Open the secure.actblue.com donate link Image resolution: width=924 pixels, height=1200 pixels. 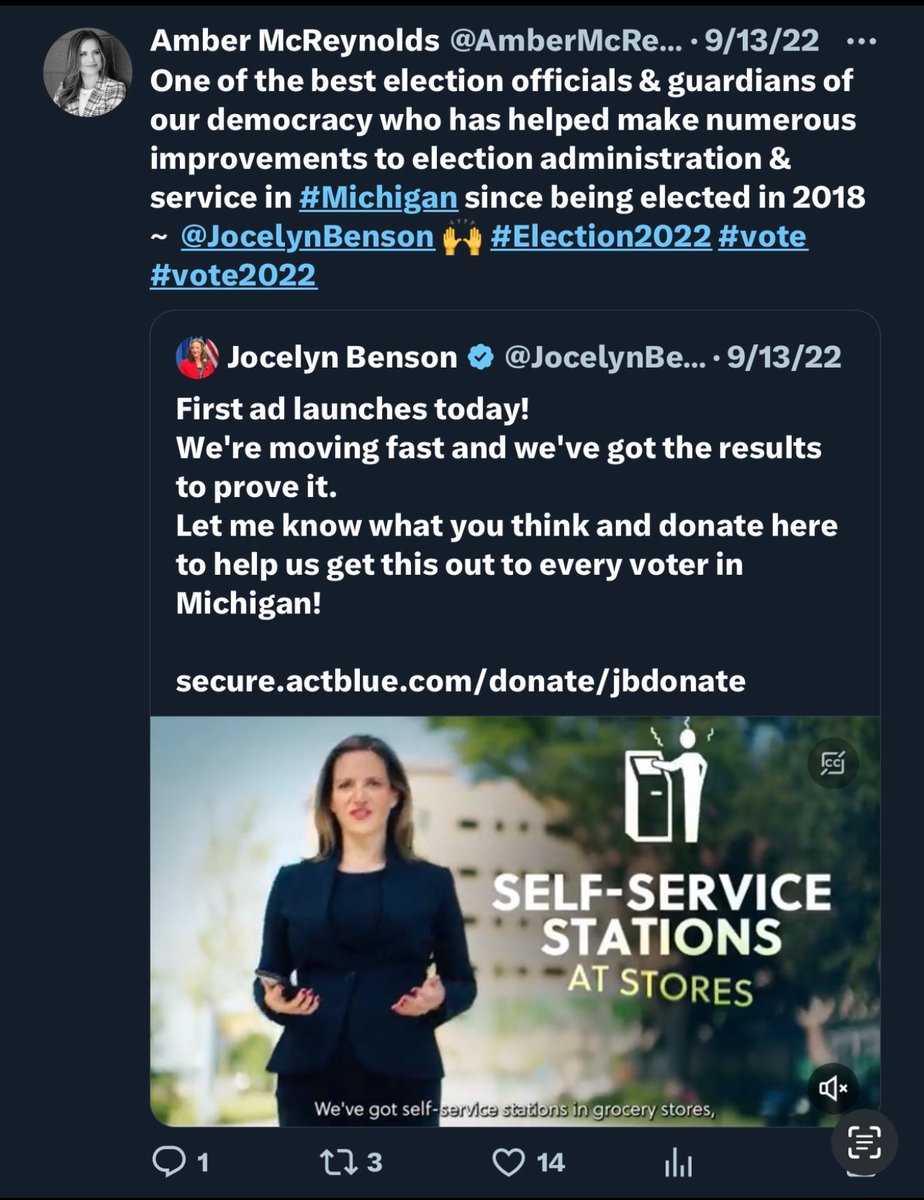(x=460, y=681)
